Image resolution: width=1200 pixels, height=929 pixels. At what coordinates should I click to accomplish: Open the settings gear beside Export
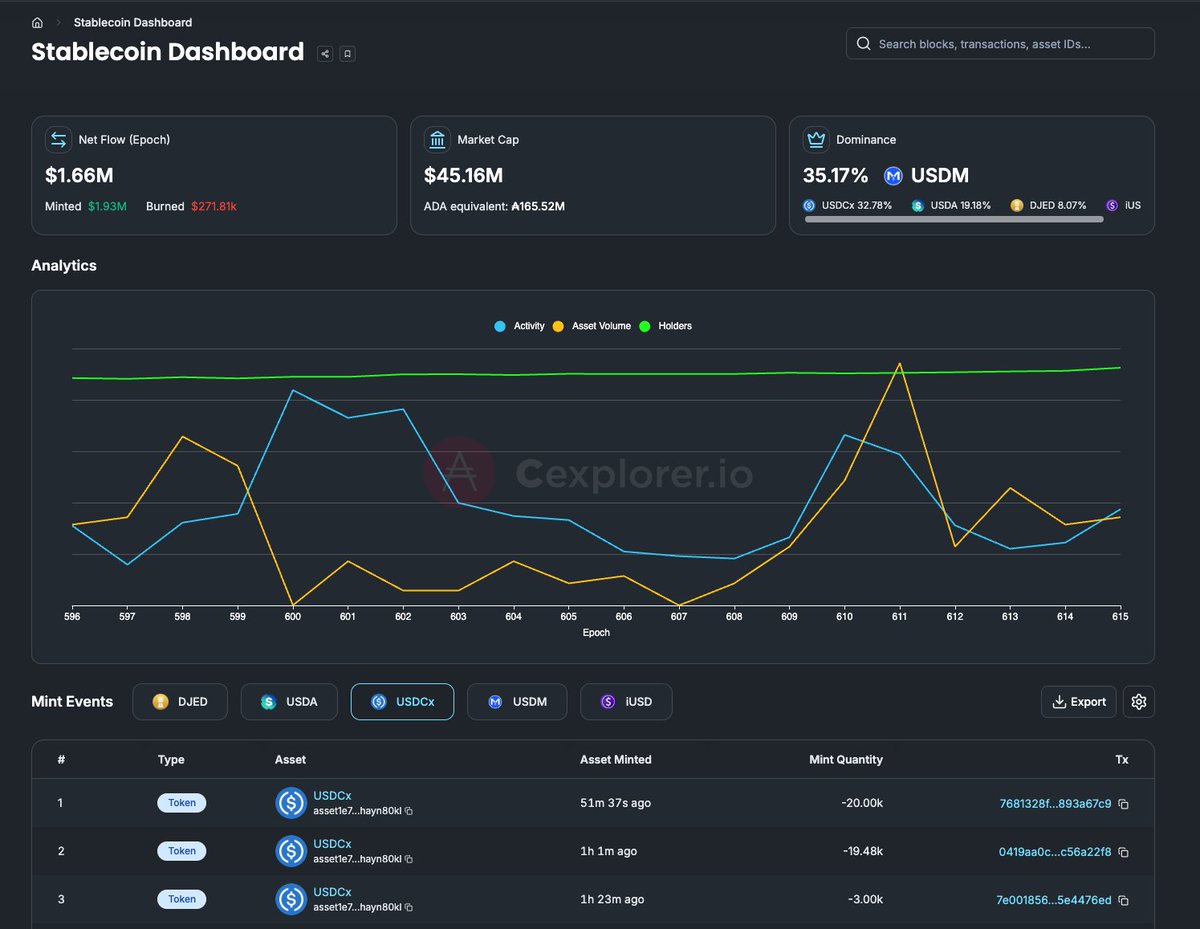click(1139, 701)
